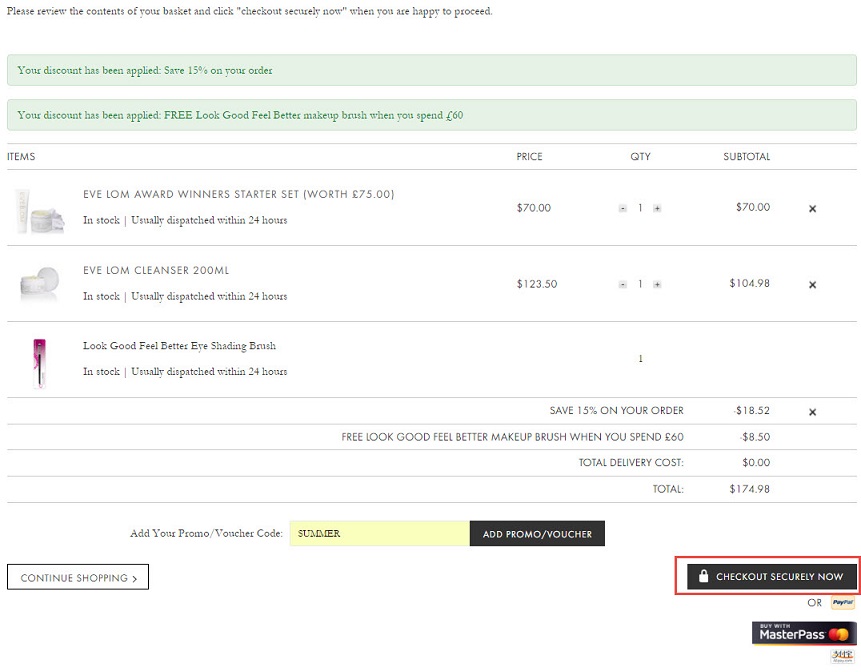Increase quantity of Eve Lom Cleanser 200ml

(657, 284)
